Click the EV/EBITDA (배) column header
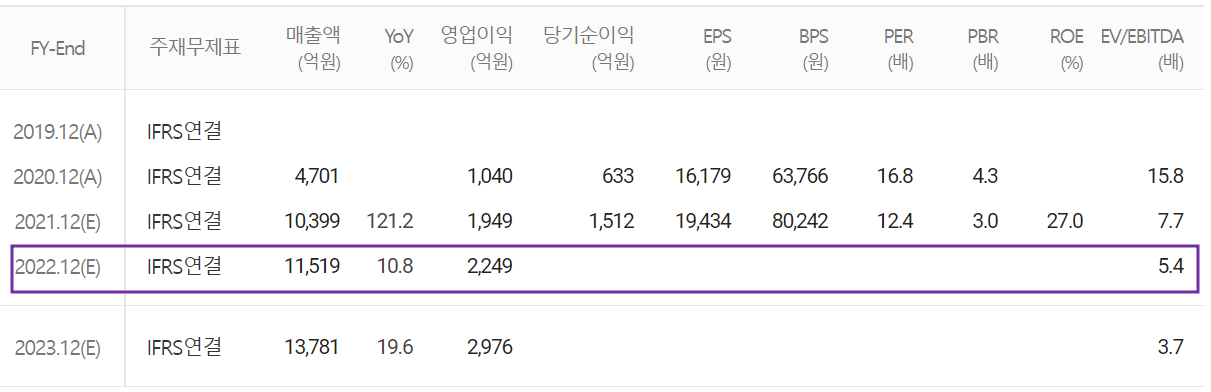Viewport: 1211px width, 392px height. pos(1141,49)
